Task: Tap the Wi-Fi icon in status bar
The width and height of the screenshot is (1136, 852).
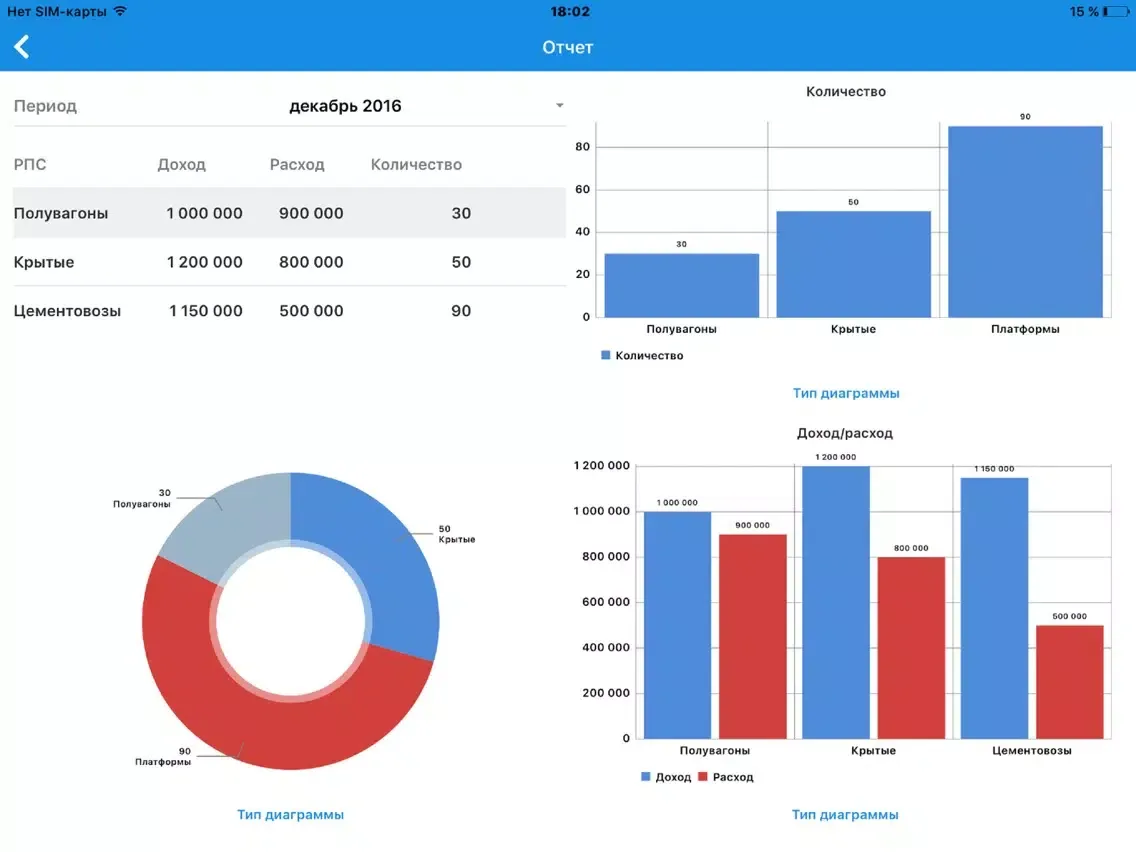Action: pos(120,11)
